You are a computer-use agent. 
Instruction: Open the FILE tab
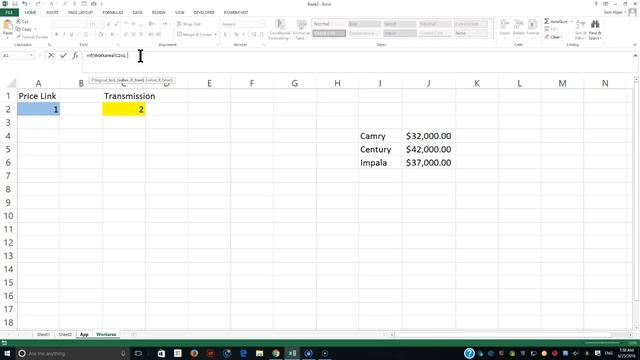(x=9, y=12)
